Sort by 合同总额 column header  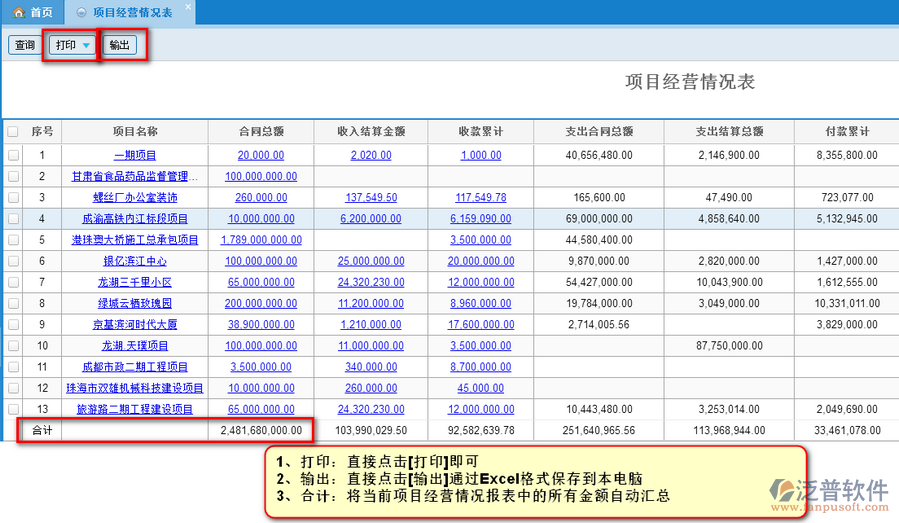point(260,132)
